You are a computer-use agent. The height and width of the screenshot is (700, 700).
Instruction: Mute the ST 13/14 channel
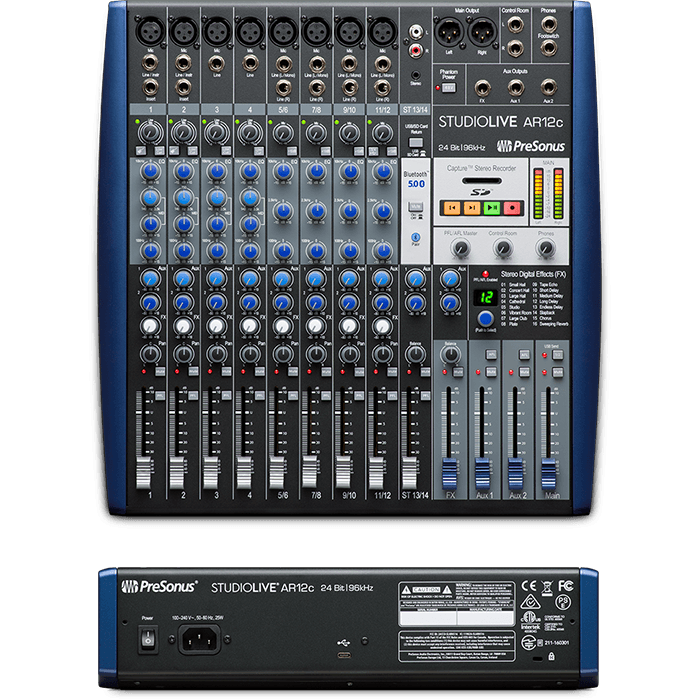(425, 371)
